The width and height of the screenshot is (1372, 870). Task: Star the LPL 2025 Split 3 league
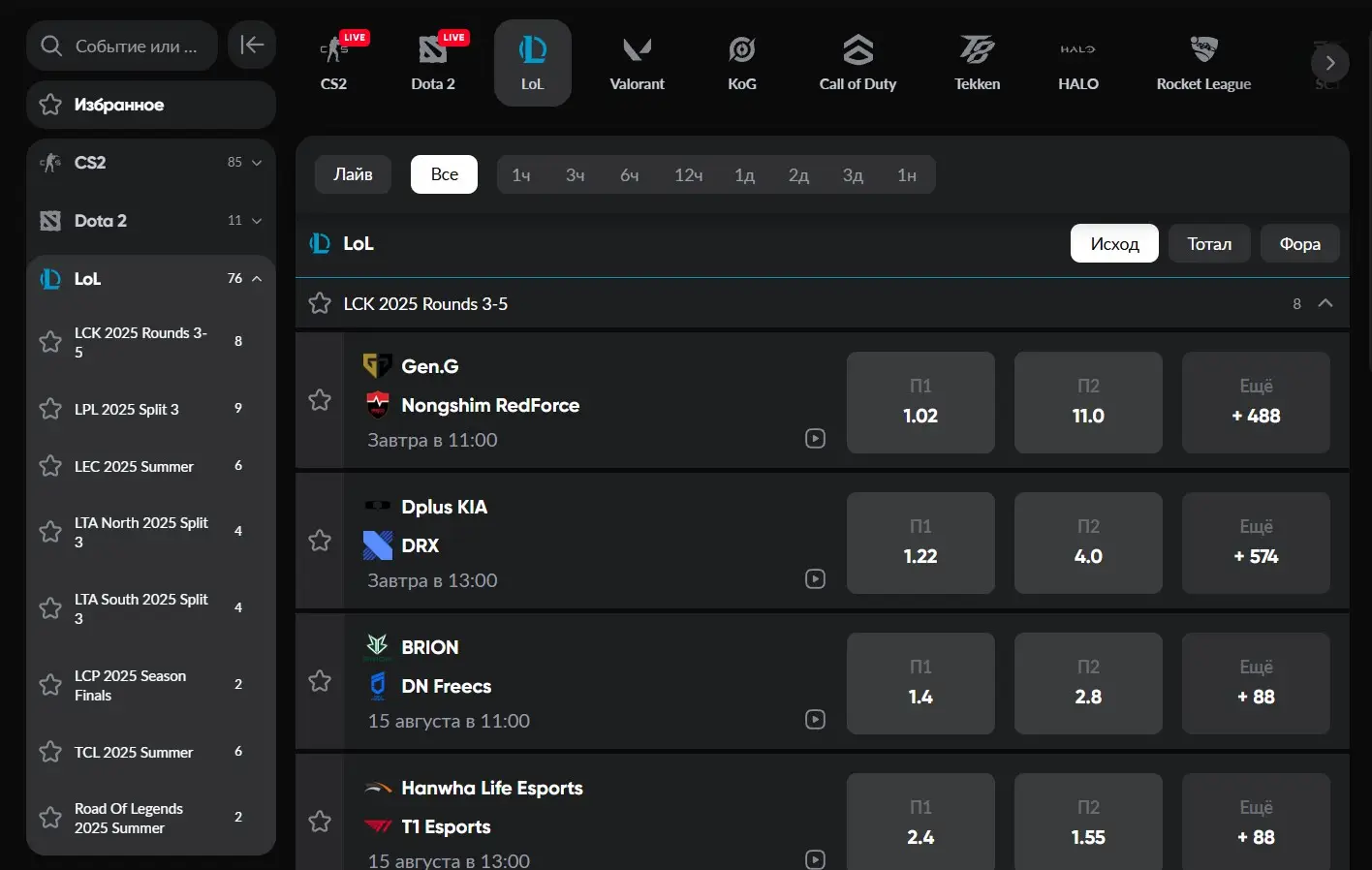[x=50, y=409]
